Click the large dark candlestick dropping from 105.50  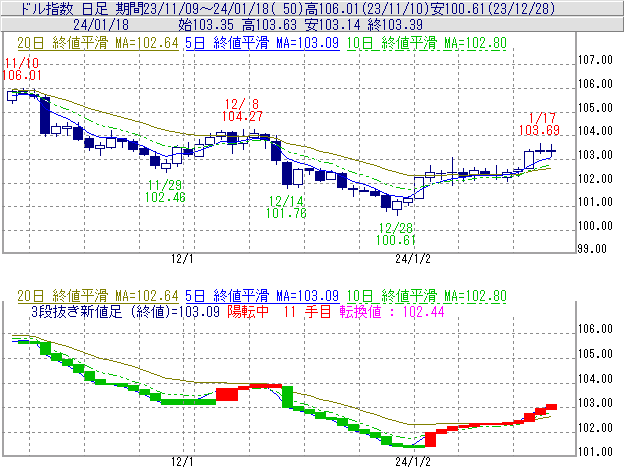coord(45,115)
